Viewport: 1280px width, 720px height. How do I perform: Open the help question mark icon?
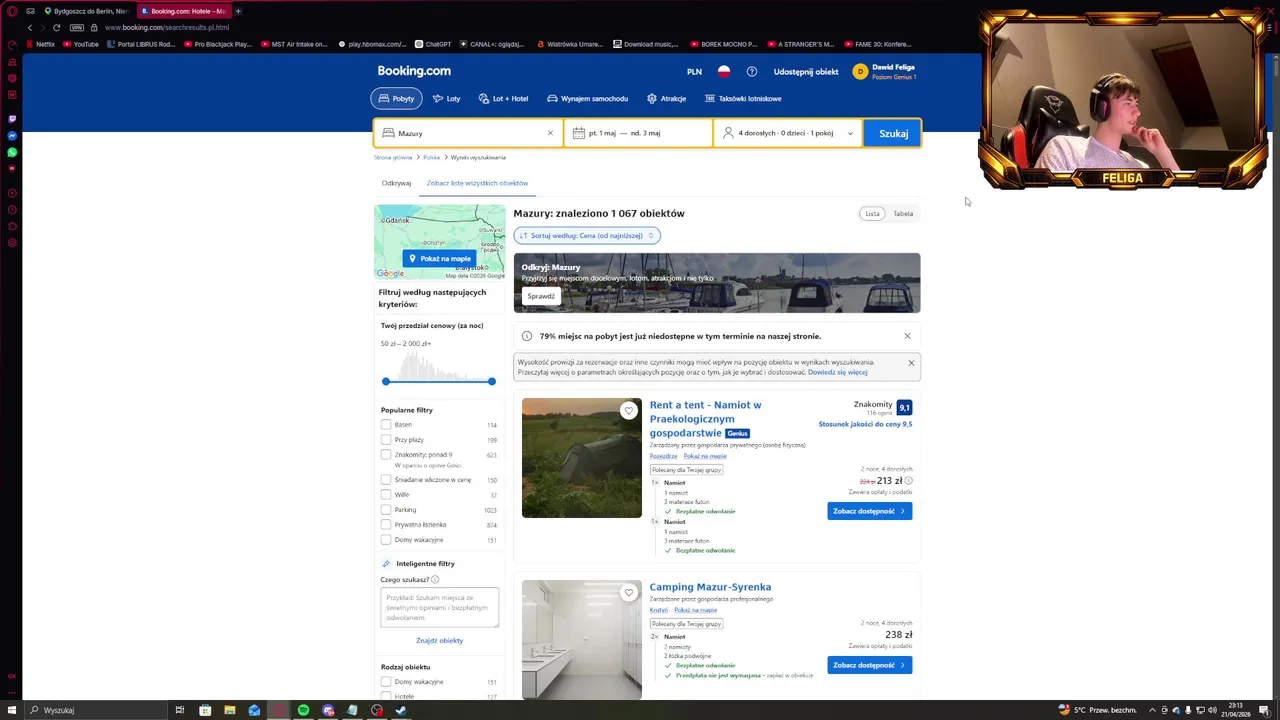click(752, 72)
